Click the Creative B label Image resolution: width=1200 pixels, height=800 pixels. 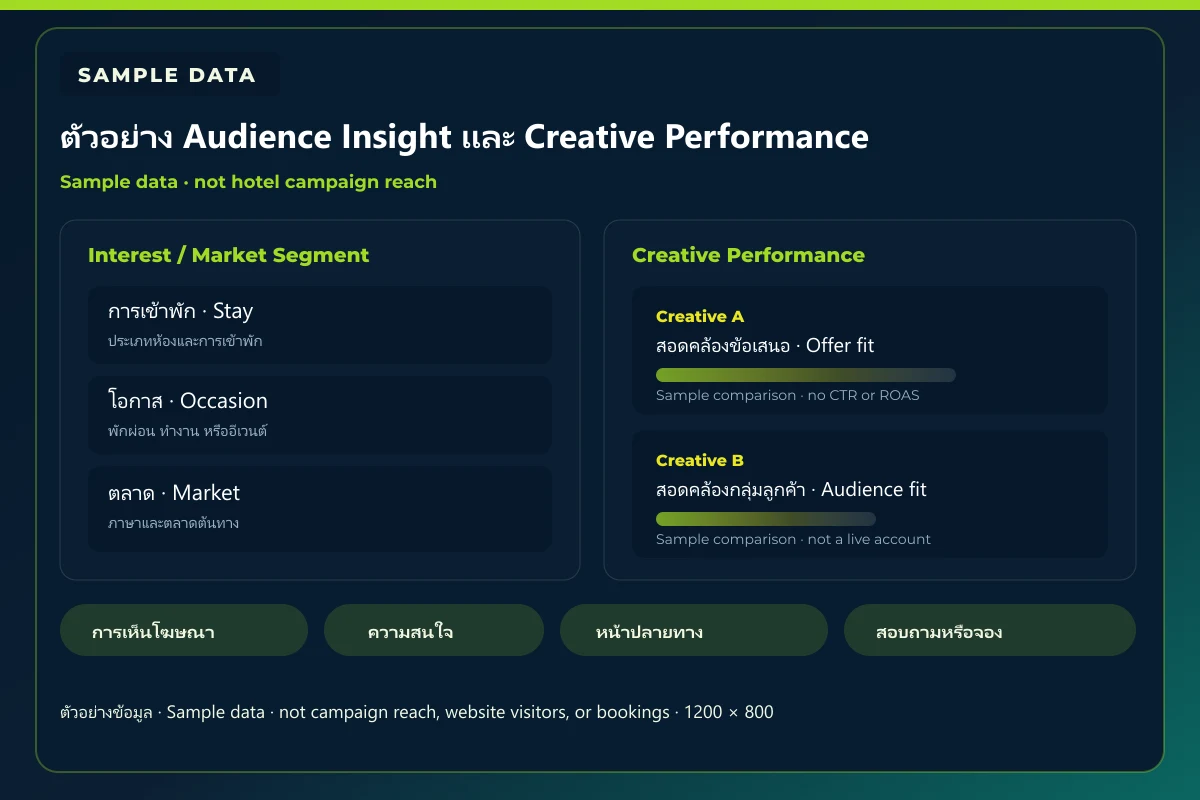pyautogui.click(x=700, y=460)
